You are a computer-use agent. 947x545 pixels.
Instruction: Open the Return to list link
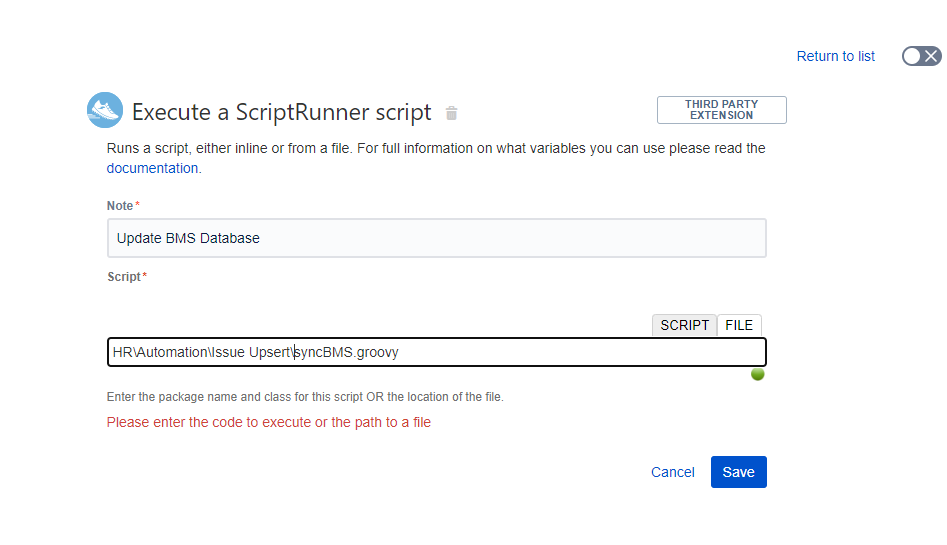pos(835,56)
